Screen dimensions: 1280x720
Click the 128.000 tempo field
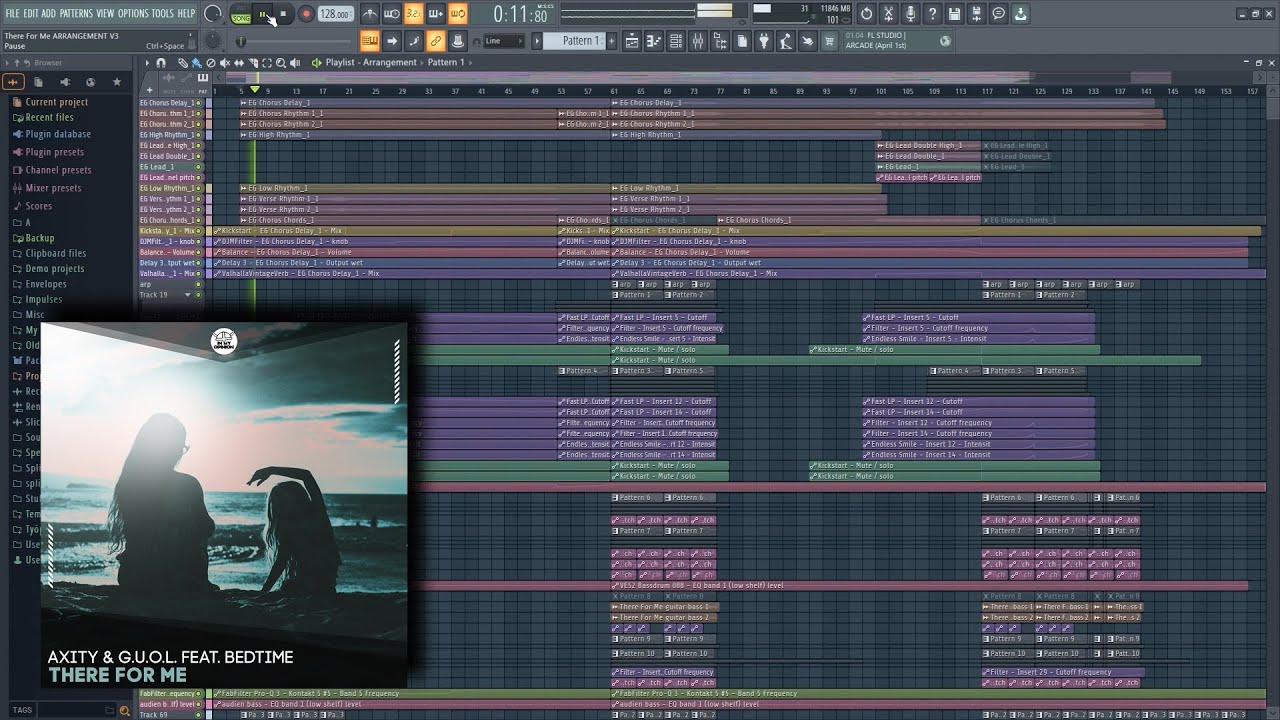tap(335, 14)
